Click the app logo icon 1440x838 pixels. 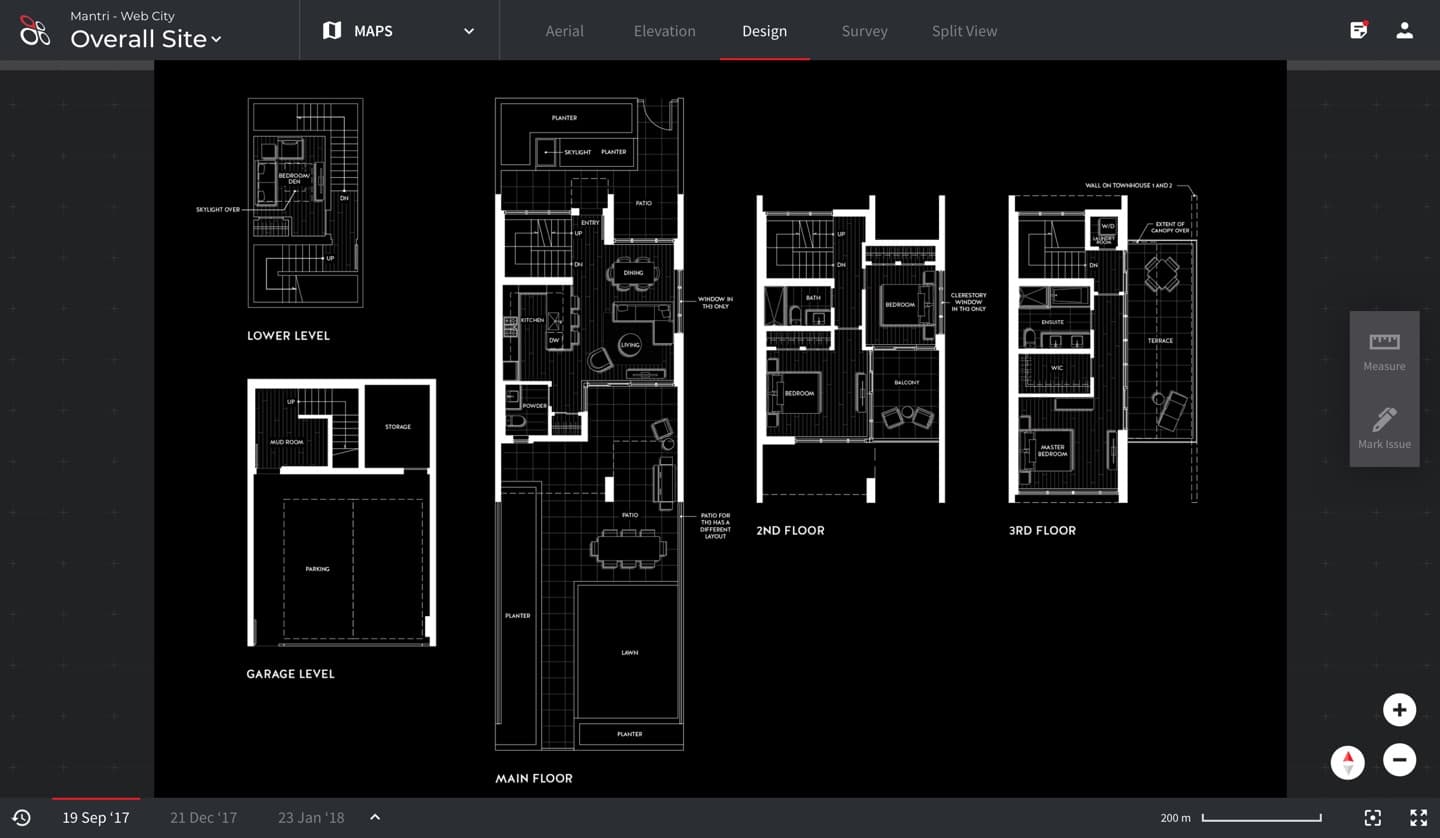coord(35,31)
